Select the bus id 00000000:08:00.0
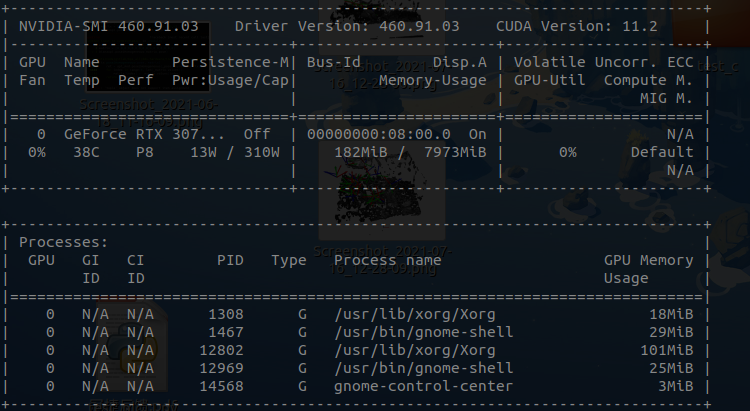 [x=378, y=134]
